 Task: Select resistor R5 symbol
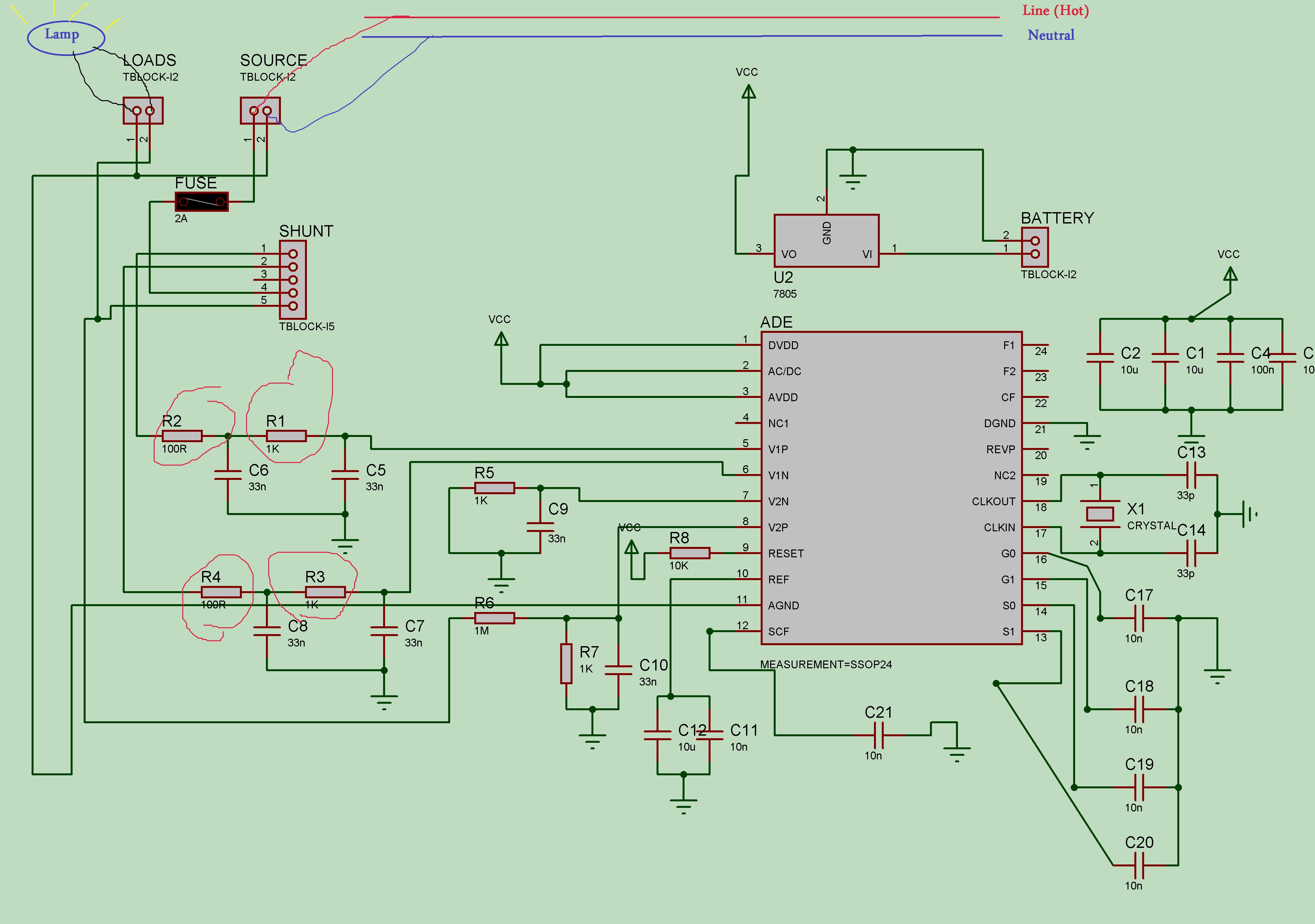coord(495,488)
